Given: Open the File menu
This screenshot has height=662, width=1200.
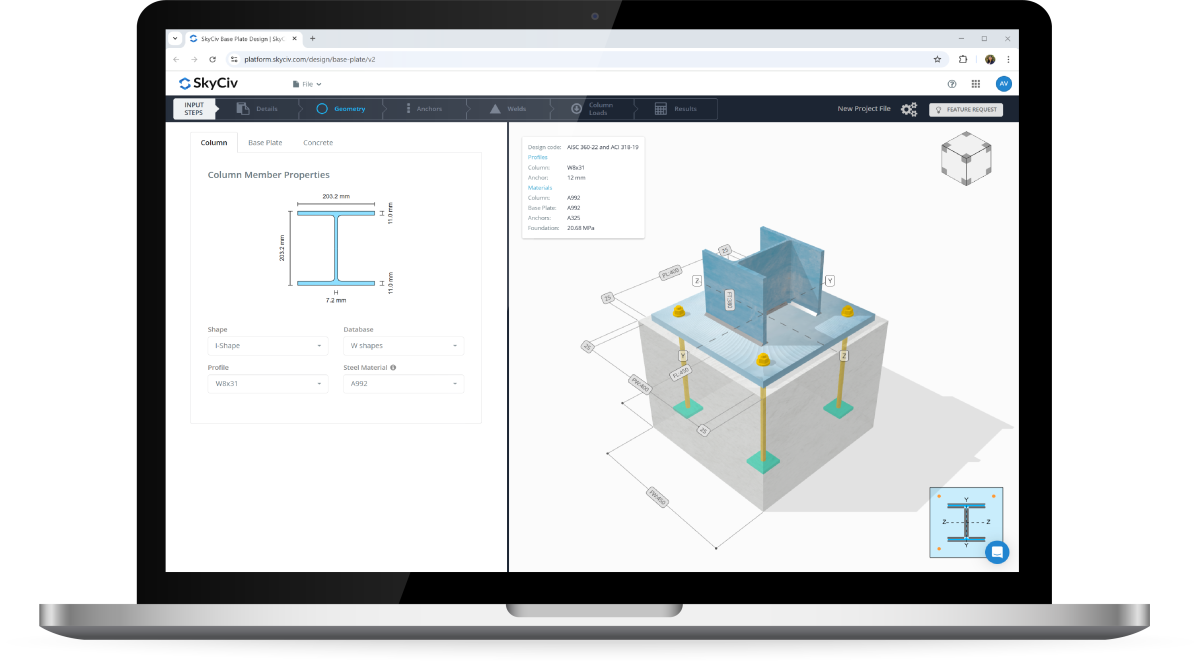Looking at the screenshot, I should tap(310, 83).
